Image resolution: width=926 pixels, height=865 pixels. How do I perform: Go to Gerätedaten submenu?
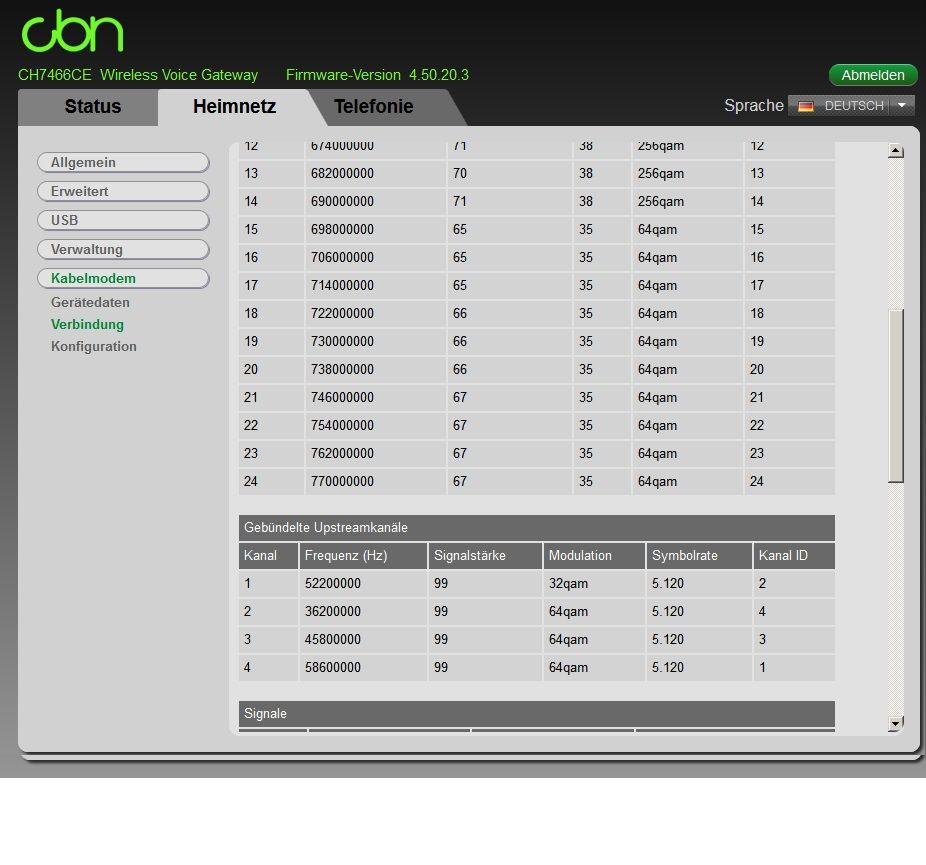(x=90, y=302)
